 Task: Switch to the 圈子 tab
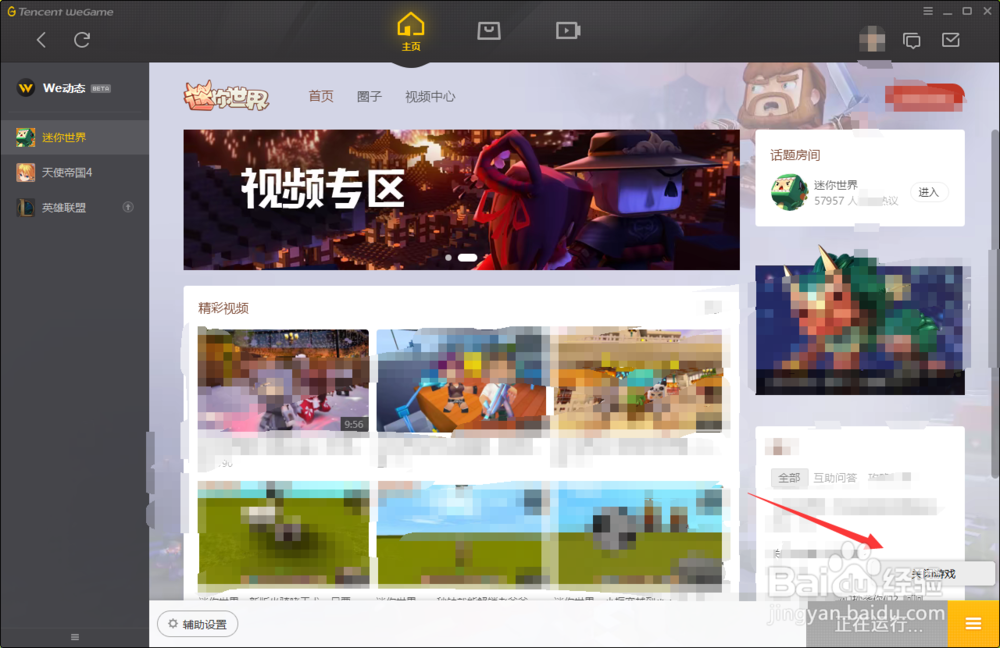coord(369,96)
